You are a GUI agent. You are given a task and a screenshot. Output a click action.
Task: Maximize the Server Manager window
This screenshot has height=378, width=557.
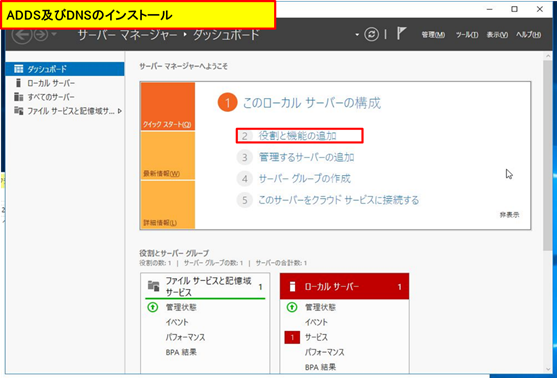(514, 9)
